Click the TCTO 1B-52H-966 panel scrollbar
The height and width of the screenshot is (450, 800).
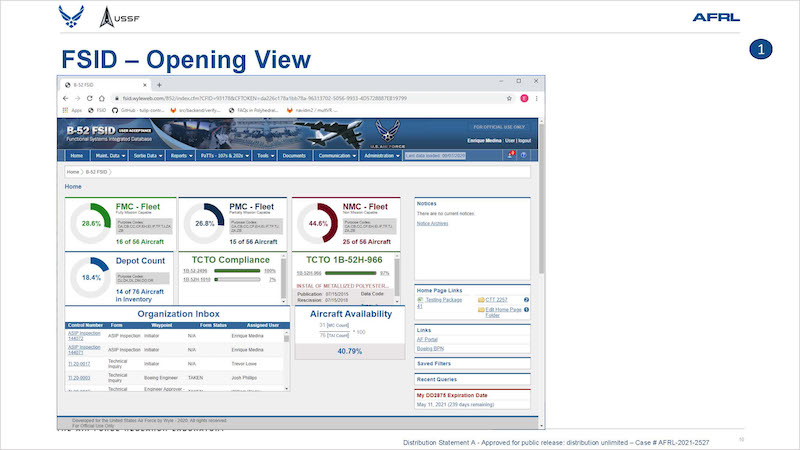[x=397, y=278]
